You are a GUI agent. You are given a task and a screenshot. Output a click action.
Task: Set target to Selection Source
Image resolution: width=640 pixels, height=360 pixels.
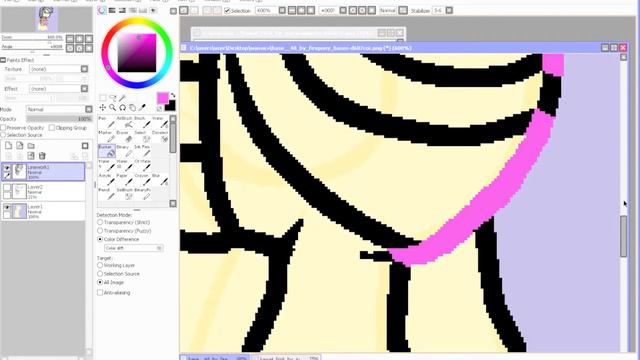[100, 274]
